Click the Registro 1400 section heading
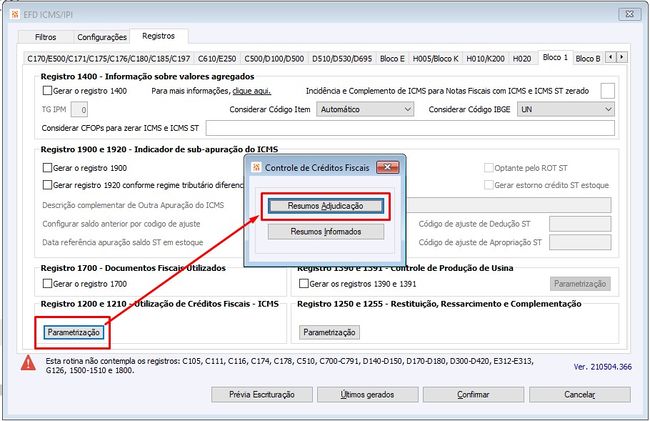 147,76
